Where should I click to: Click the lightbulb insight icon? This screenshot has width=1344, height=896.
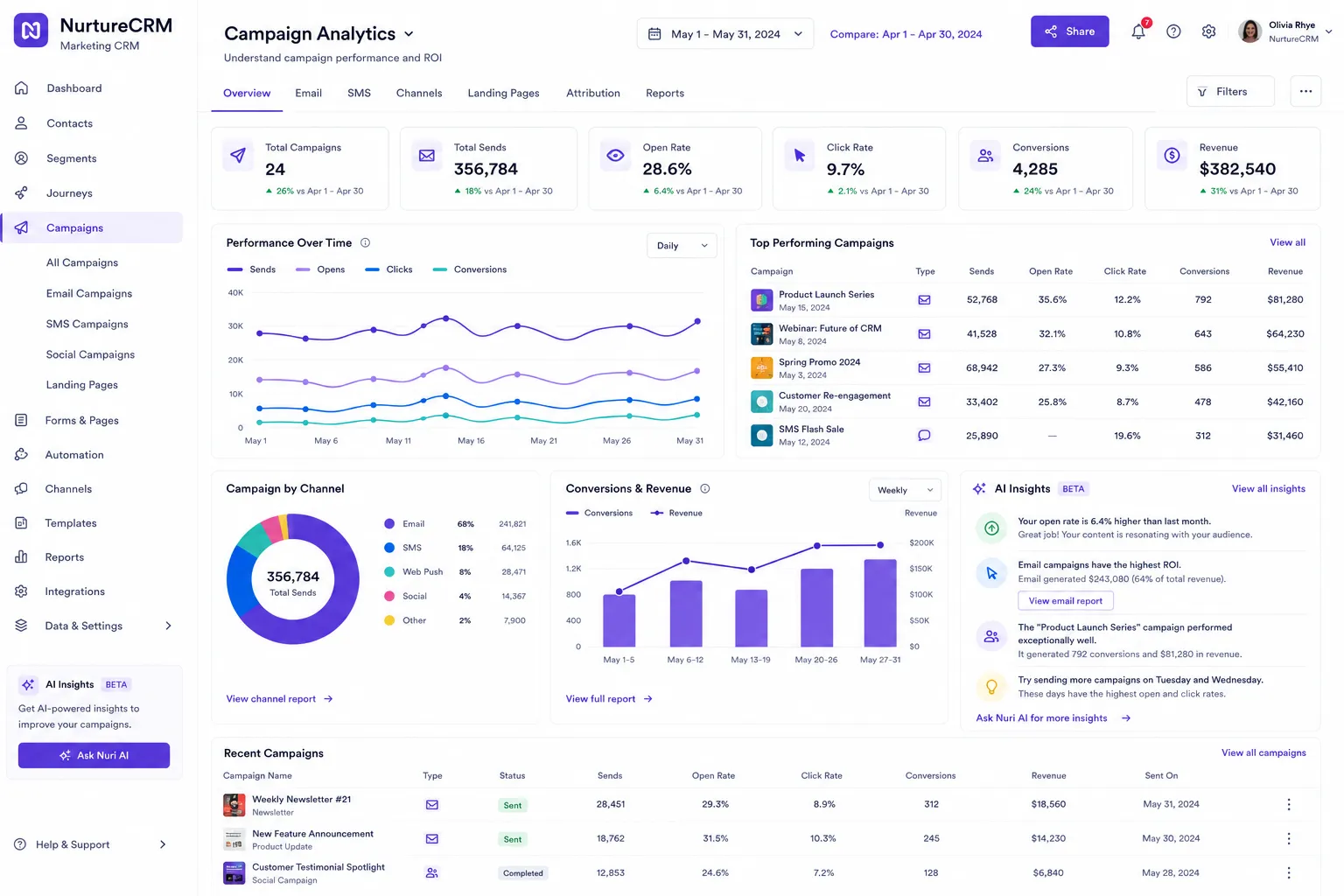[x=991, y=687]
